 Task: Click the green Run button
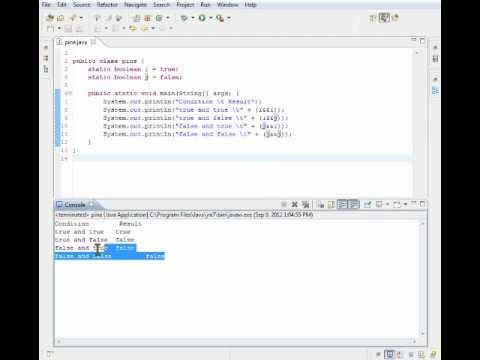[202, 18]
